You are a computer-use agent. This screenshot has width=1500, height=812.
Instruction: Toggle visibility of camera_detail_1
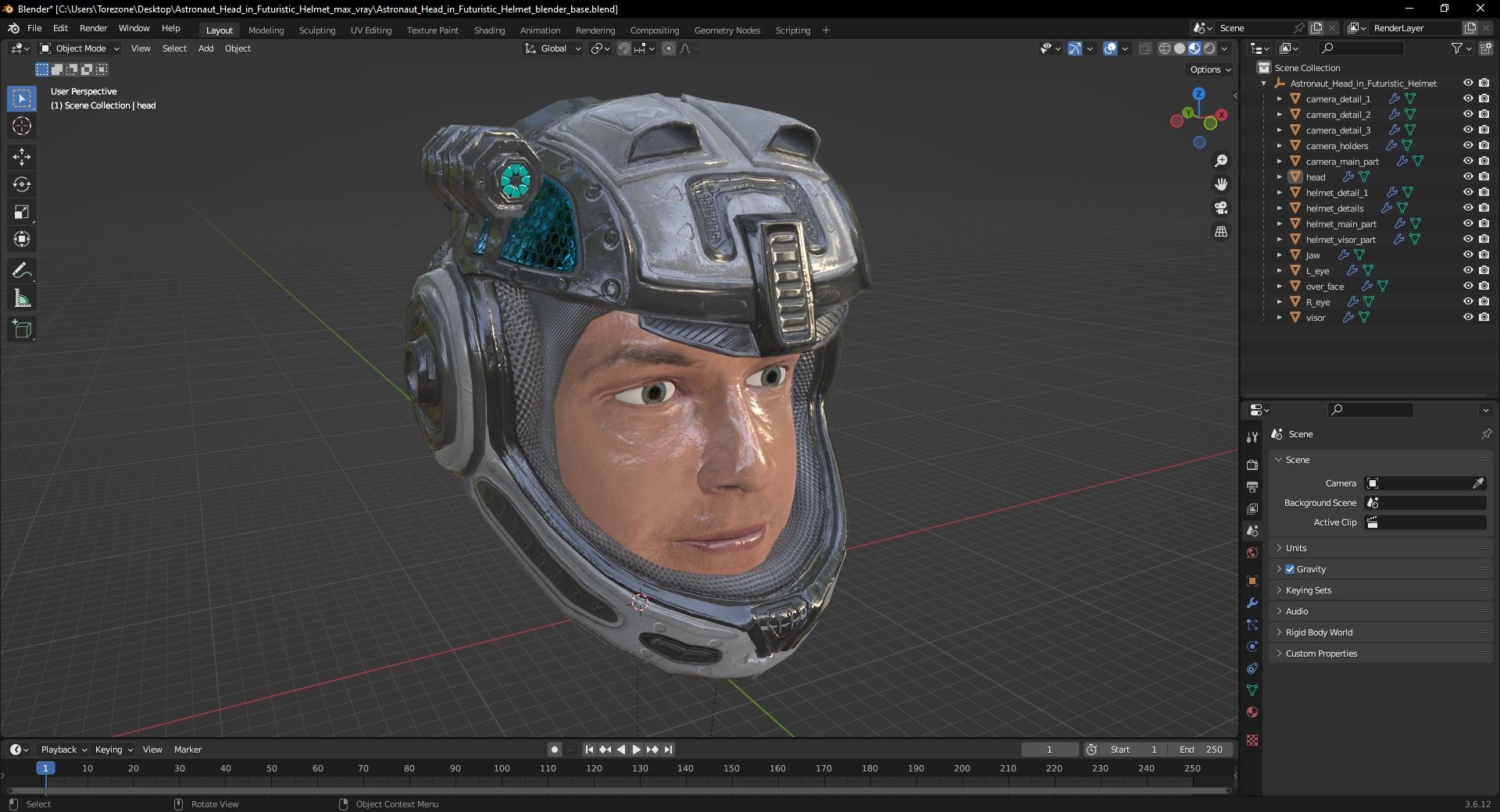[1468, 98]
